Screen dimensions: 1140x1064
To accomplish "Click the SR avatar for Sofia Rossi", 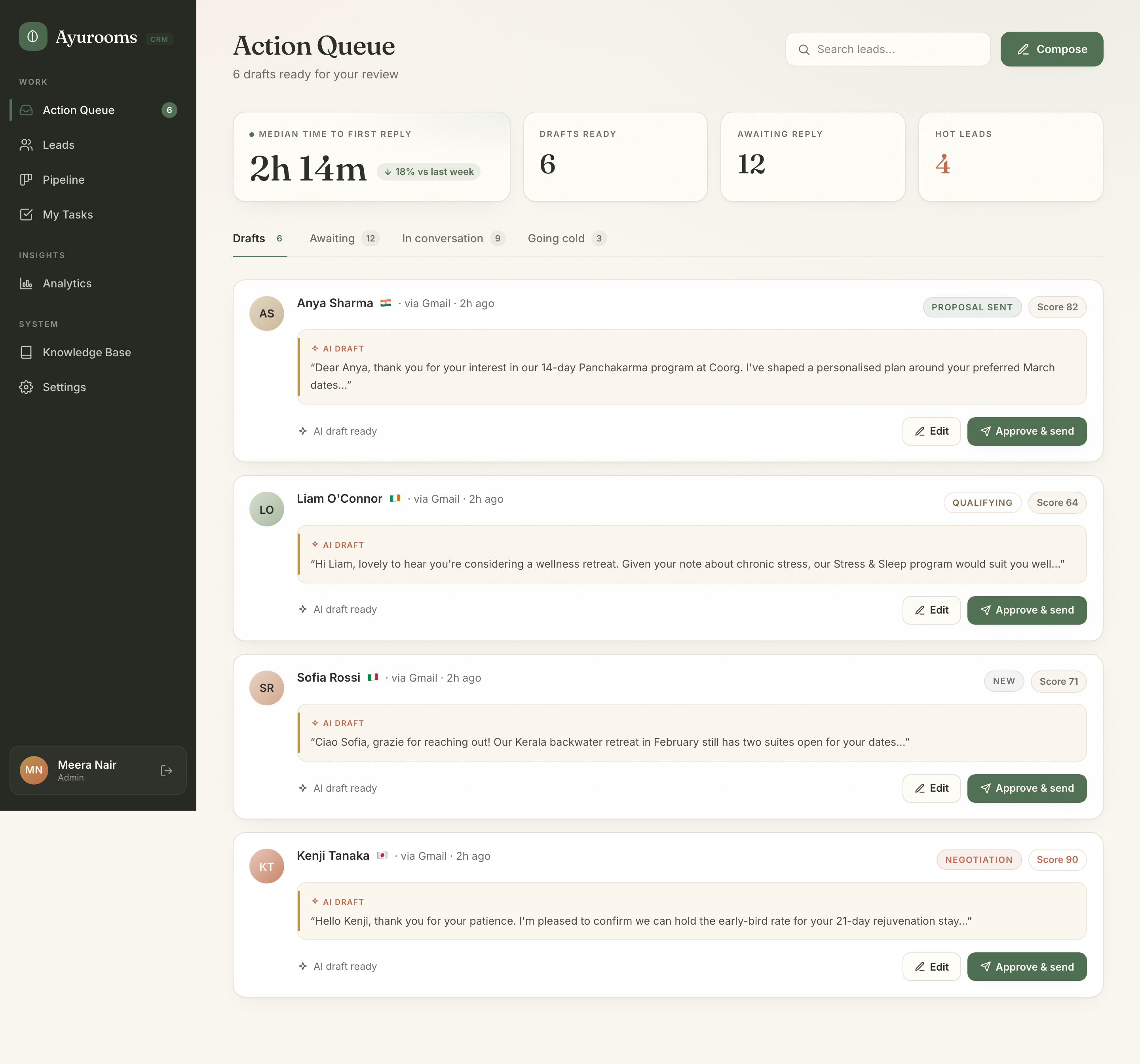I will 267,688.
